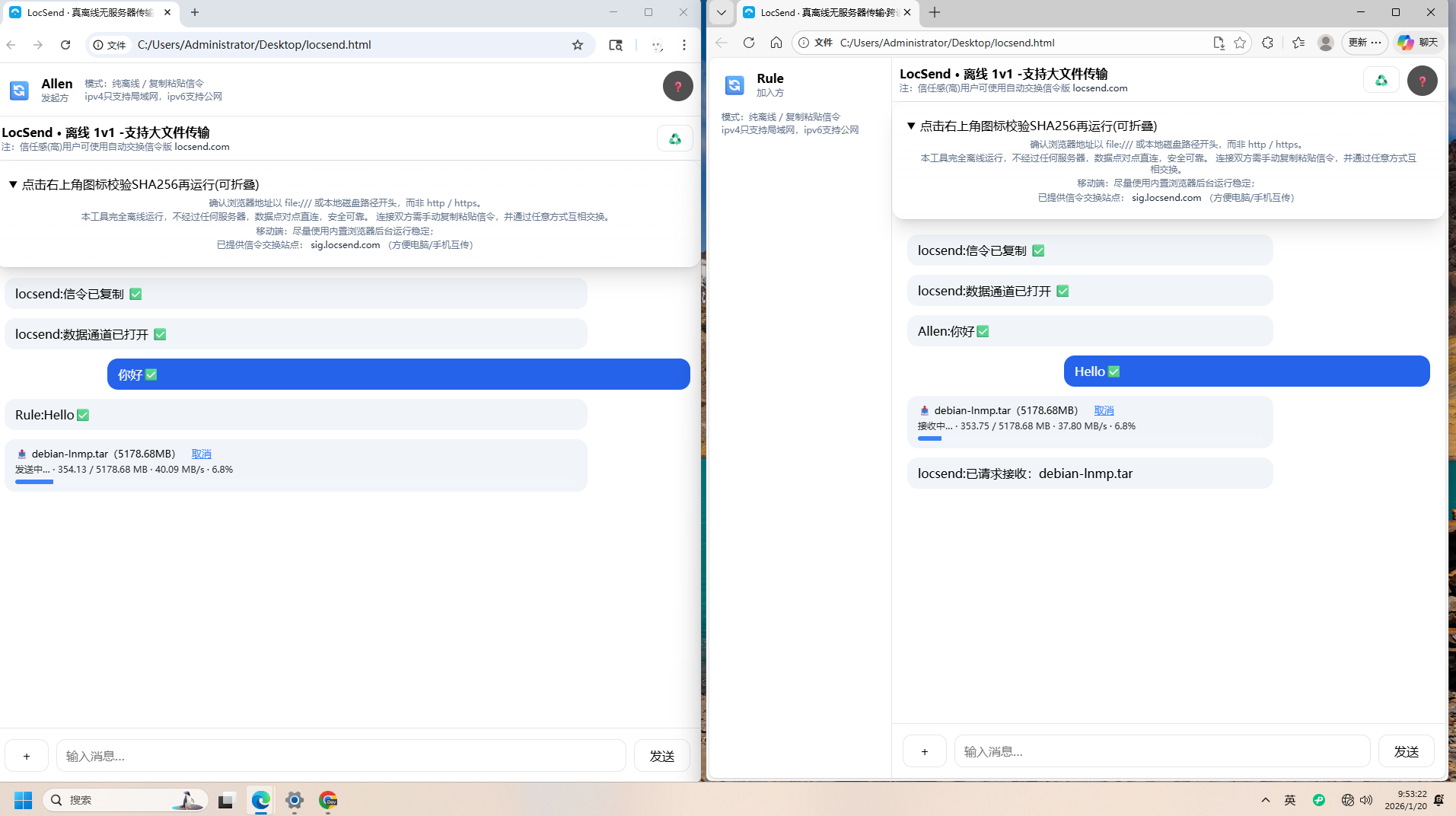1456x816 pixels.
Task: Click the plus attach button in Allen's window
Action: coord(27,756)
